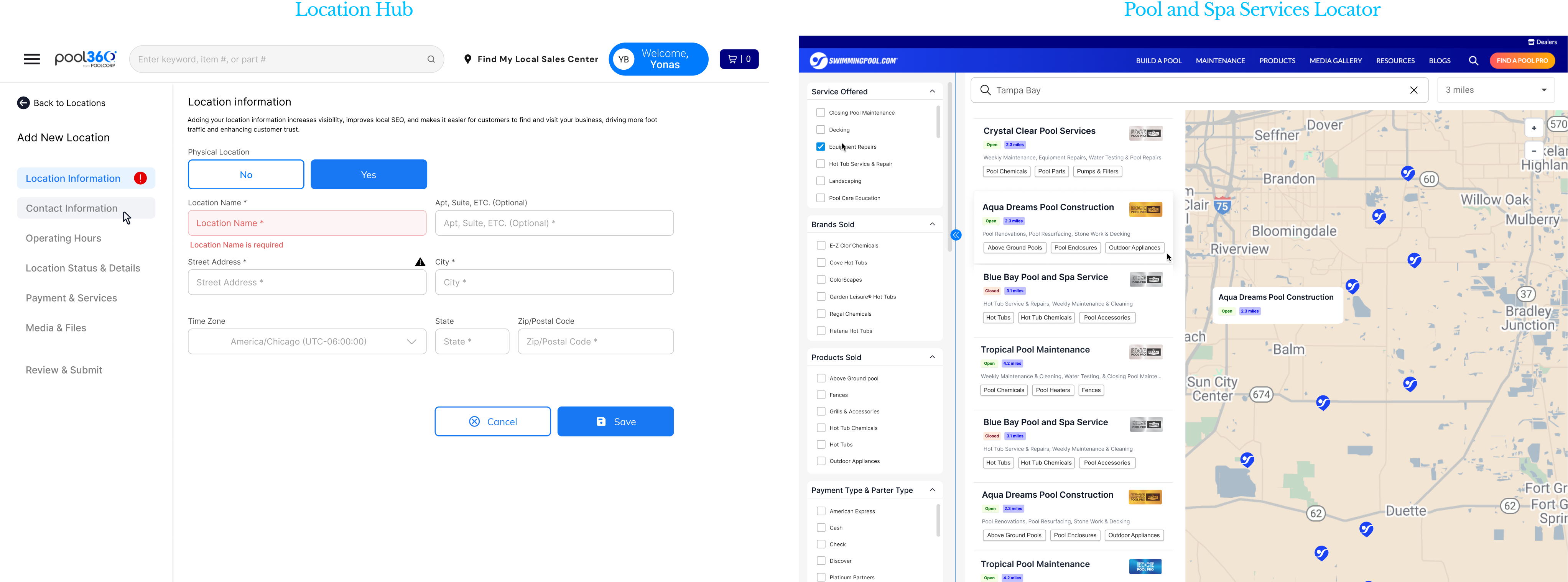Clear the Tampa Bay search with X
The height and width of the screenshot is (582, 1568).
[x=1413, y=90]
